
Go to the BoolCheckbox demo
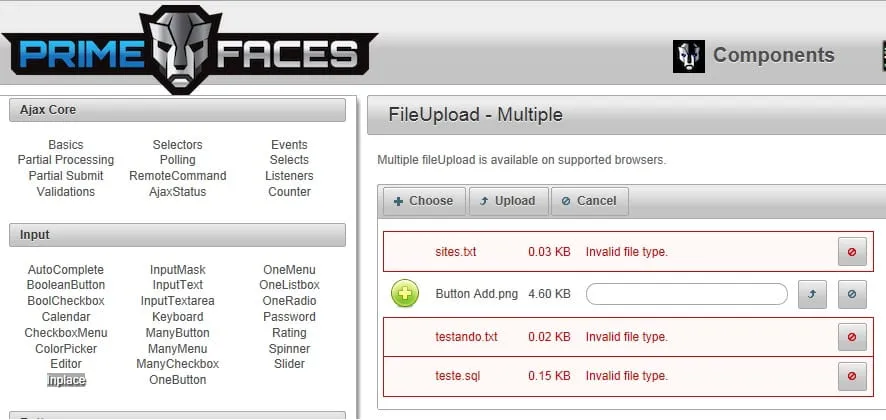tap(66, 301)
